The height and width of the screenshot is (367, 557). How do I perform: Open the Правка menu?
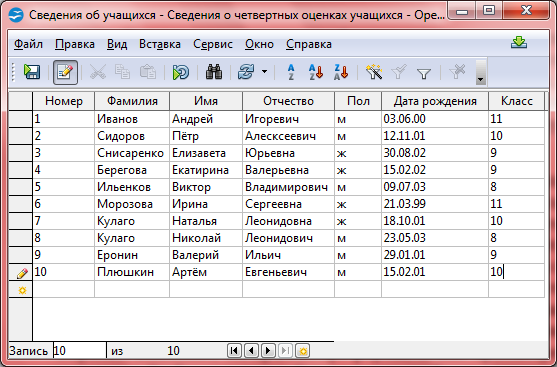coord(75,44)
